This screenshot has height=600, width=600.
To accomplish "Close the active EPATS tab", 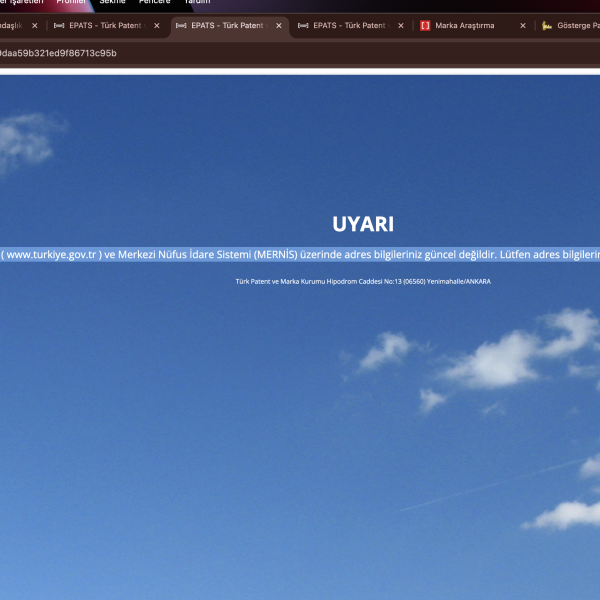I will coord(279,26).
